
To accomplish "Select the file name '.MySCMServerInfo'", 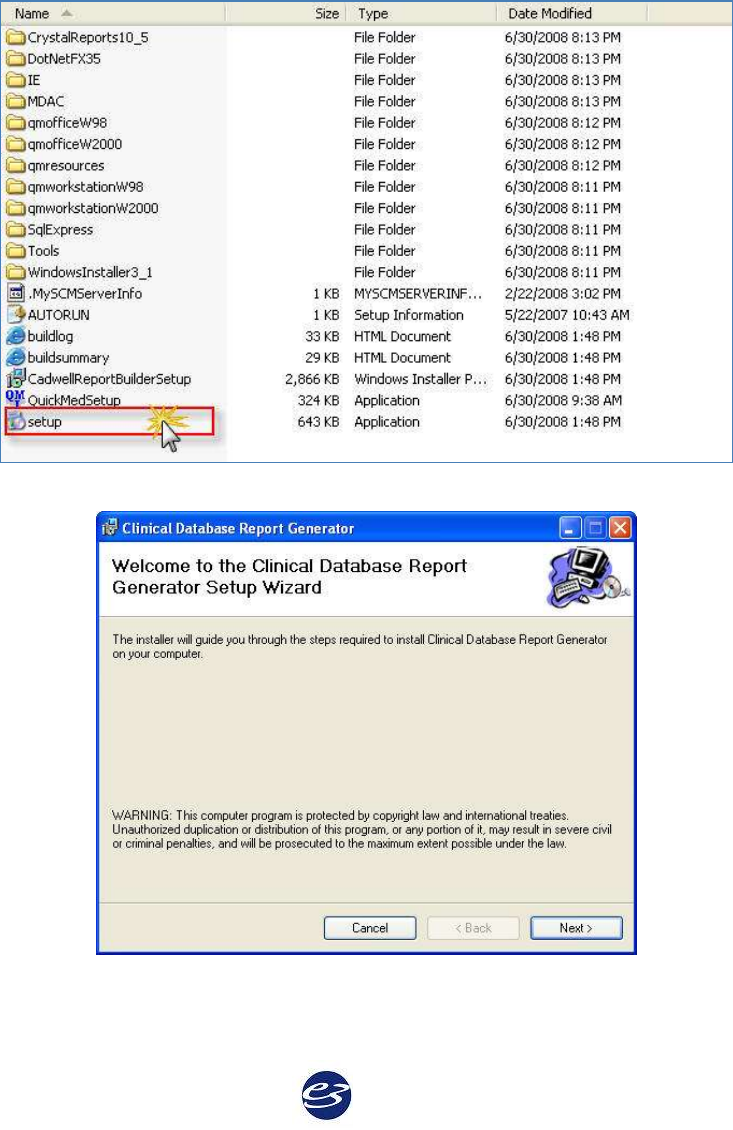I will [x=84, y=294].
